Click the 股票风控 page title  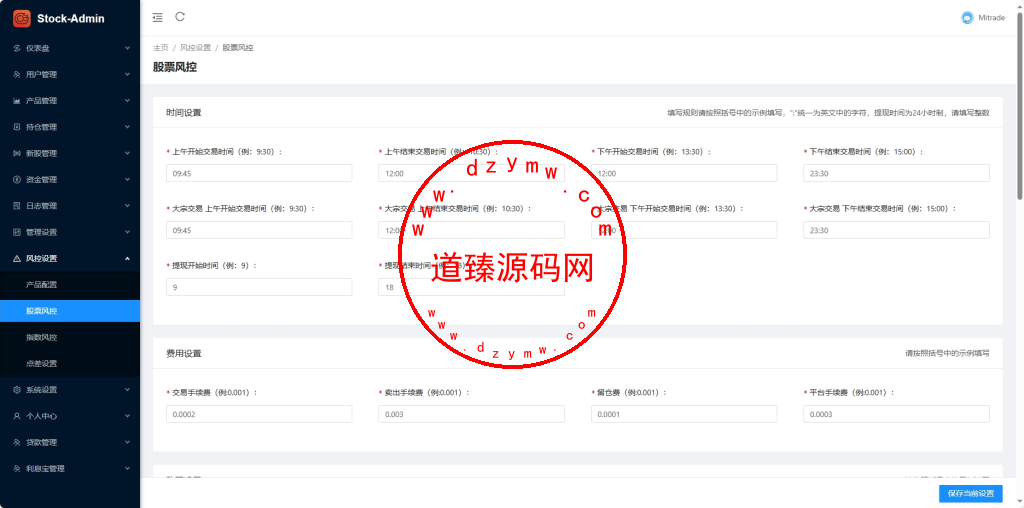click(175, 67)
